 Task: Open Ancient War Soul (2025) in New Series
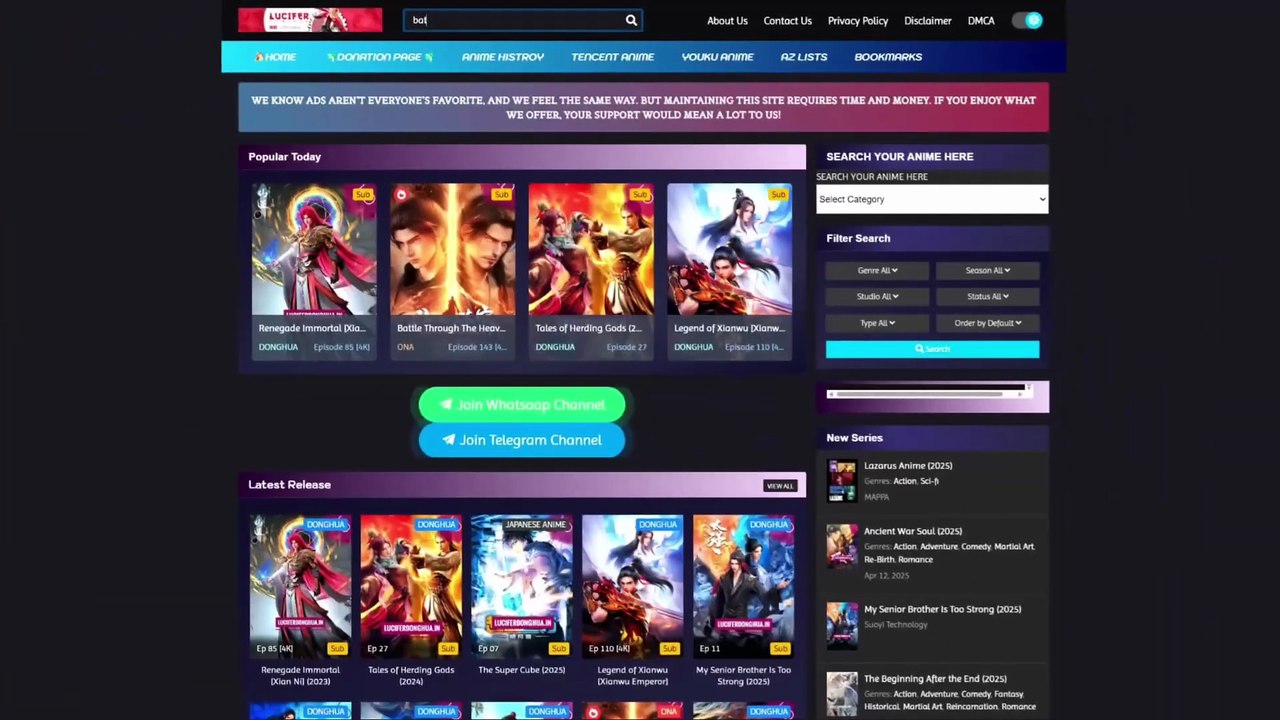tap(913, 532)
